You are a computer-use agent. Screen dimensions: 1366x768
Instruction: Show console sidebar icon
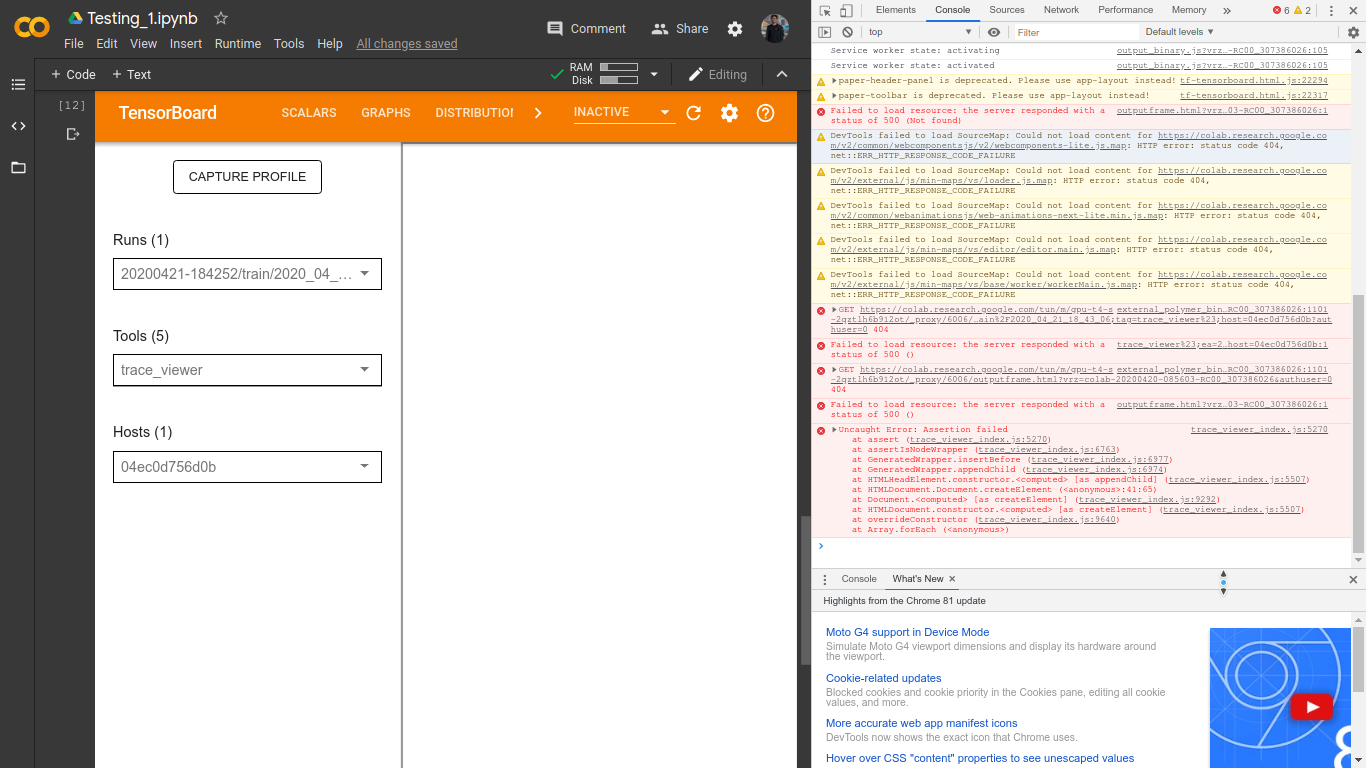tap(825, 32)
